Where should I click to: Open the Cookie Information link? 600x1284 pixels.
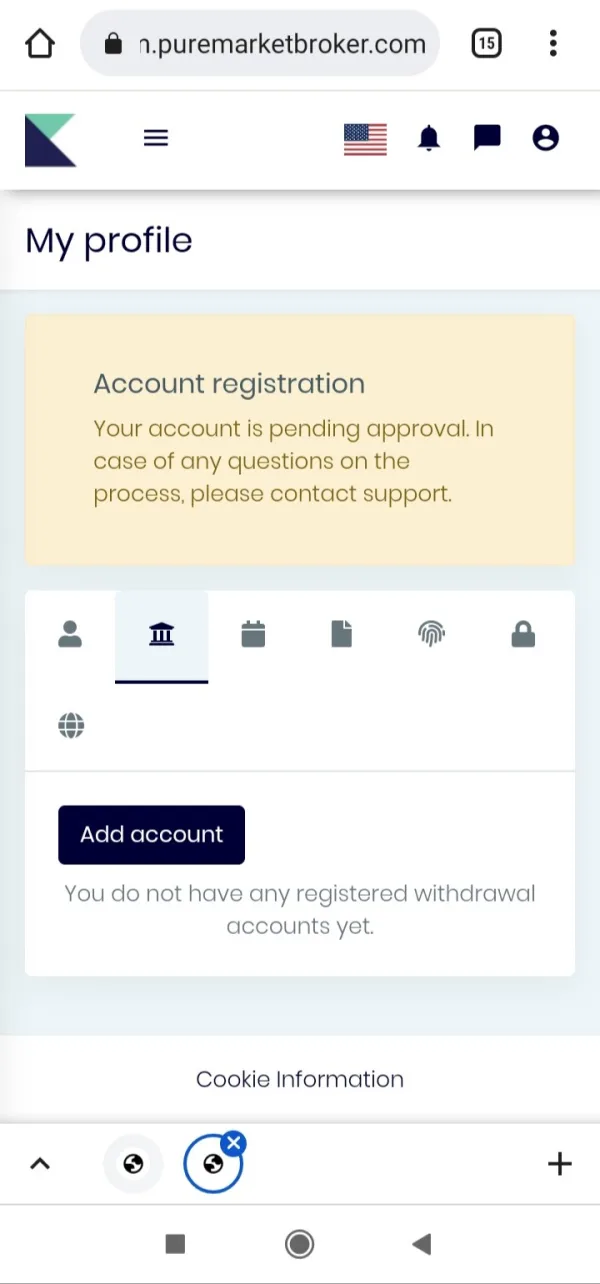(x=300, y=1079)
